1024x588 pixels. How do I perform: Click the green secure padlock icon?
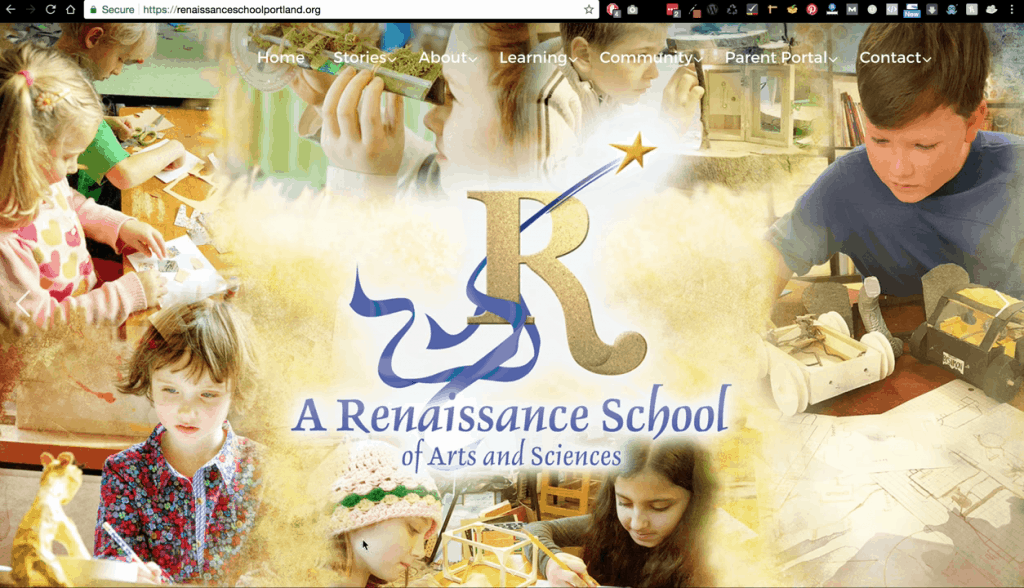[x=93, y=10]
